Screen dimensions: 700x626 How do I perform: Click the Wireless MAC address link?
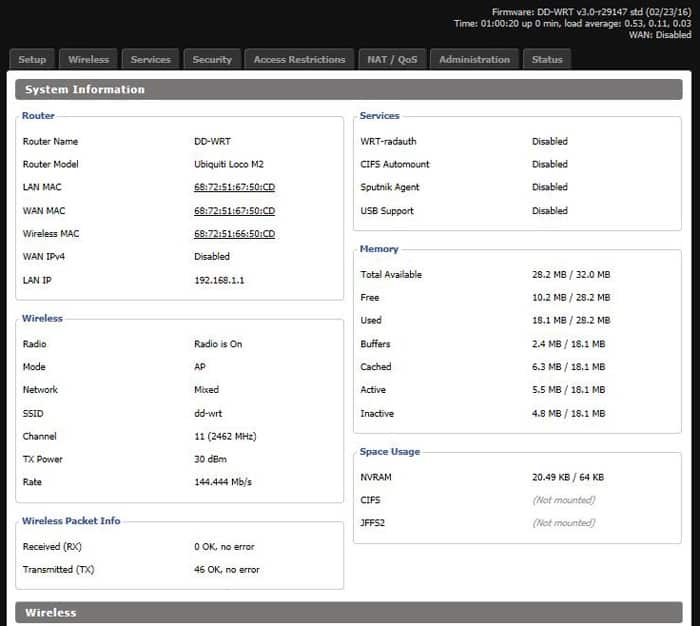click(234, 234)
